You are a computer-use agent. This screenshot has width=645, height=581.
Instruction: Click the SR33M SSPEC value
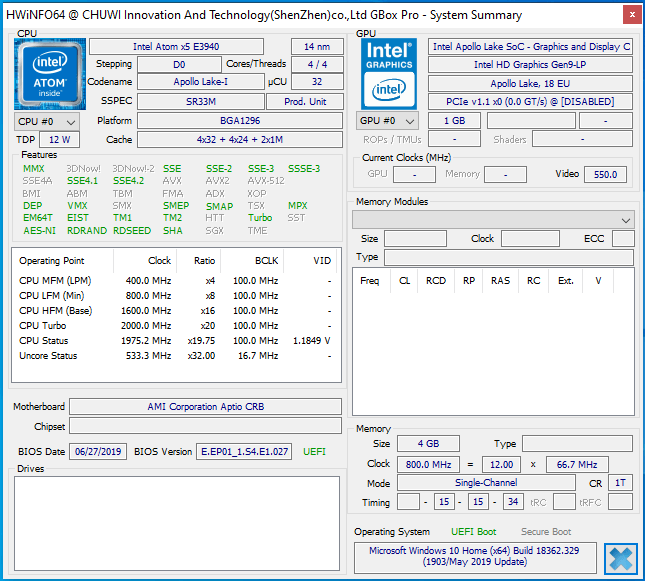200,101
